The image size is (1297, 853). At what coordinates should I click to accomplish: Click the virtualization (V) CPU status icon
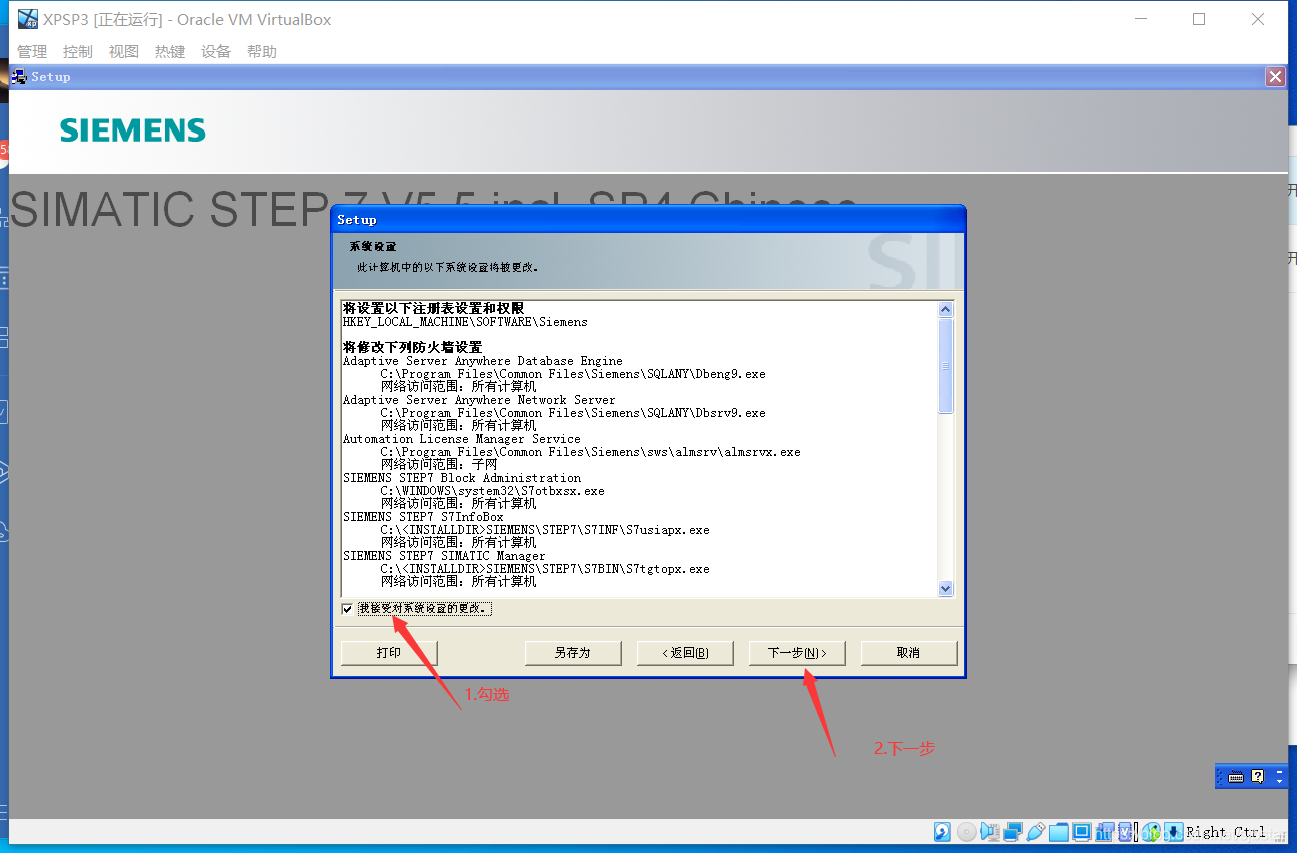tap(1126, 832)
